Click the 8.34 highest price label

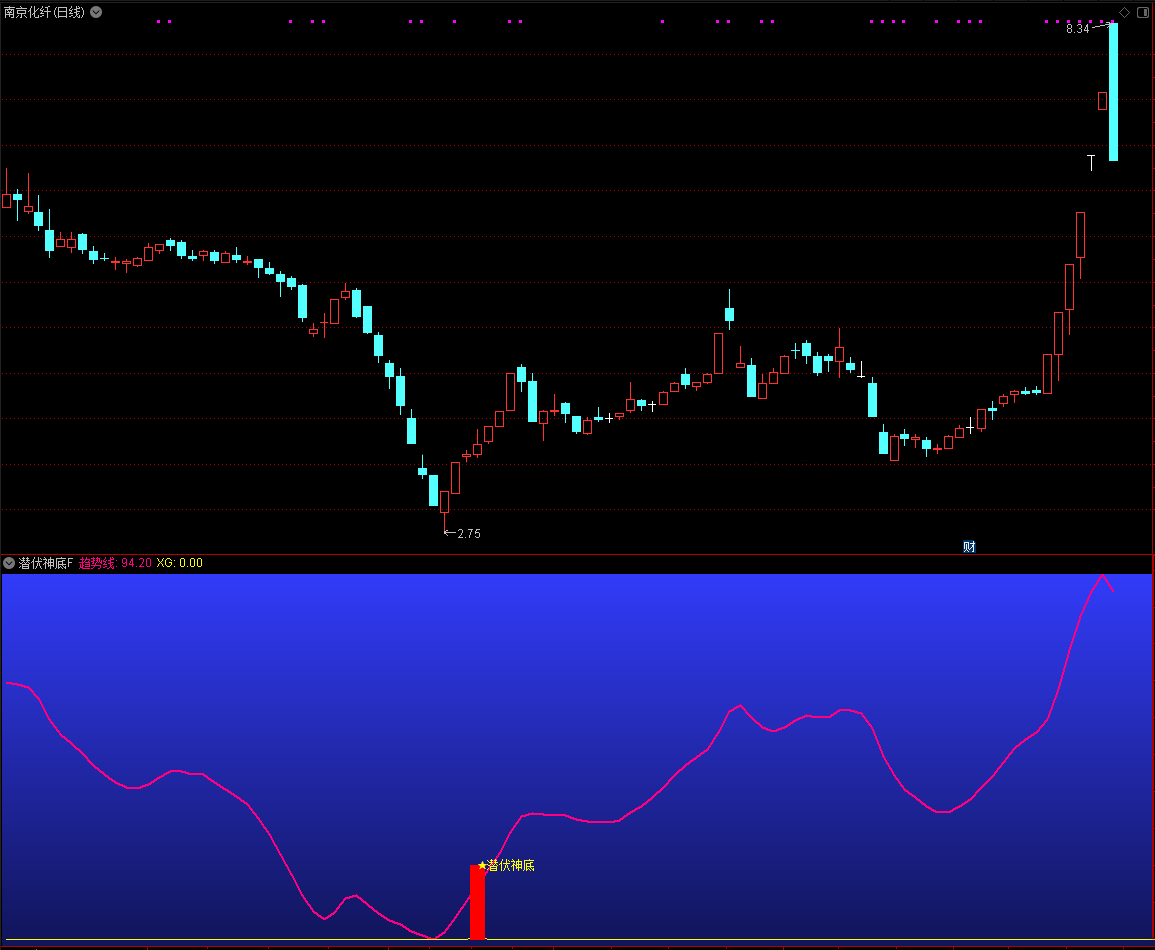pos(1078,29)
